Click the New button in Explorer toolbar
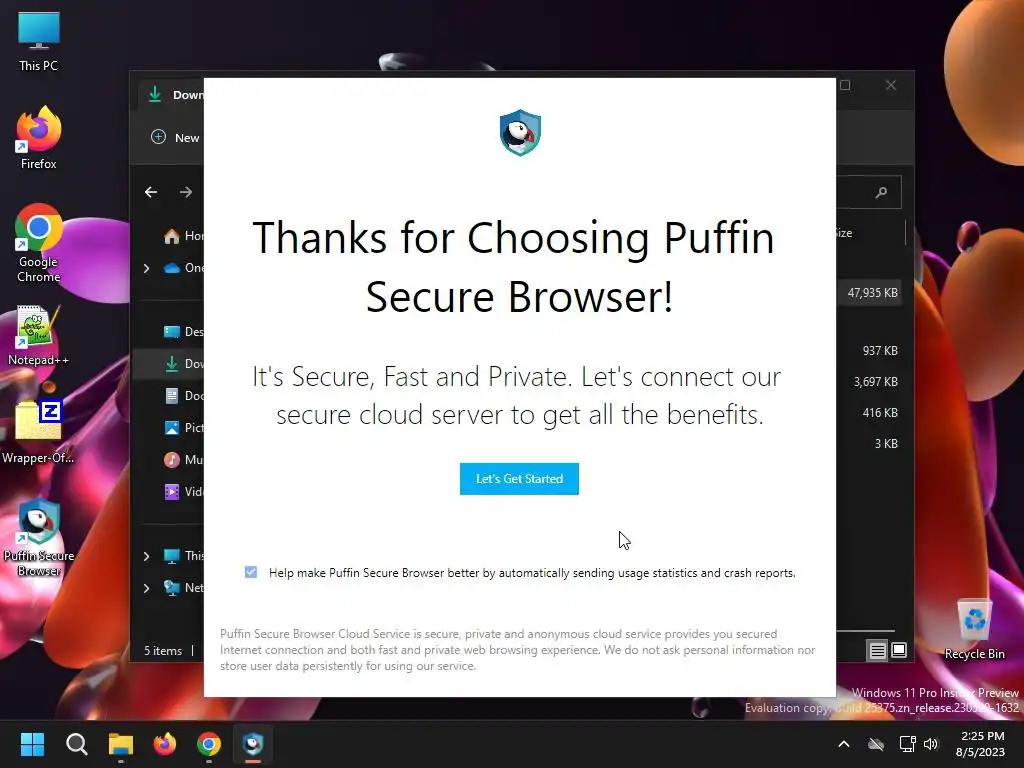Viewport: 1024px width, 768px height. (175, 137)
